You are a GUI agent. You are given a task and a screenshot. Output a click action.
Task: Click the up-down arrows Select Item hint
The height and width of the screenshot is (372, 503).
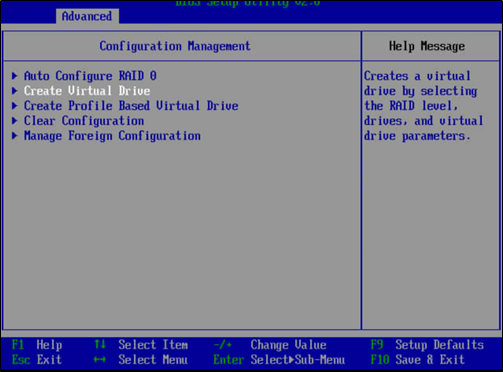(141, 345)
